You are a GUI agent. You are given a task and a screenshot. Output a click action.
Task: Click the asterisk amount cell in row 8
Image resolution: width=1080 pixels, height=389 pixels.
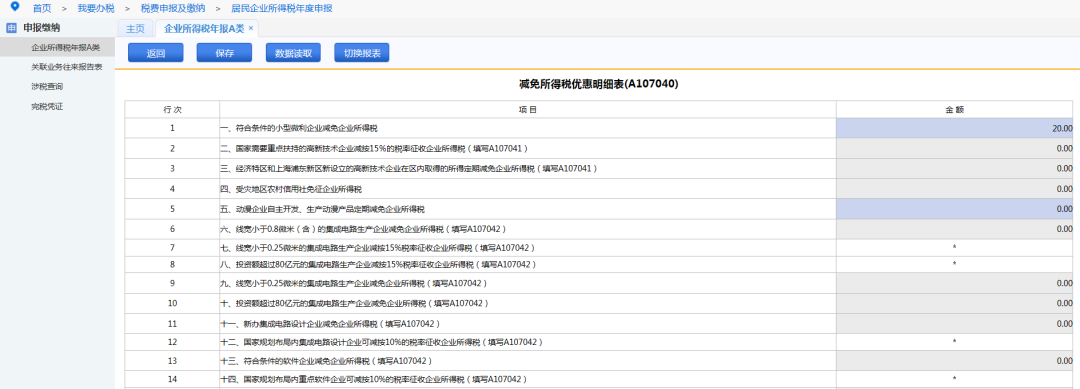tap(955, 264)
